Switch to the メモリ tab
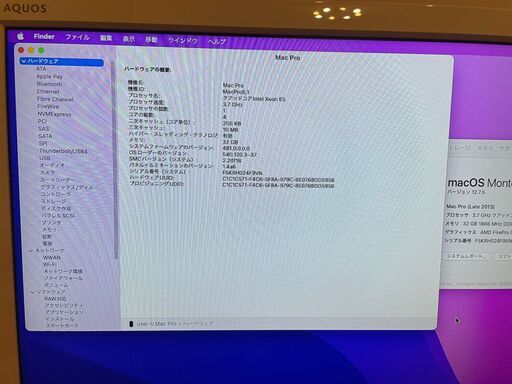This screenshot has width=512, height=384. [484, 148]
